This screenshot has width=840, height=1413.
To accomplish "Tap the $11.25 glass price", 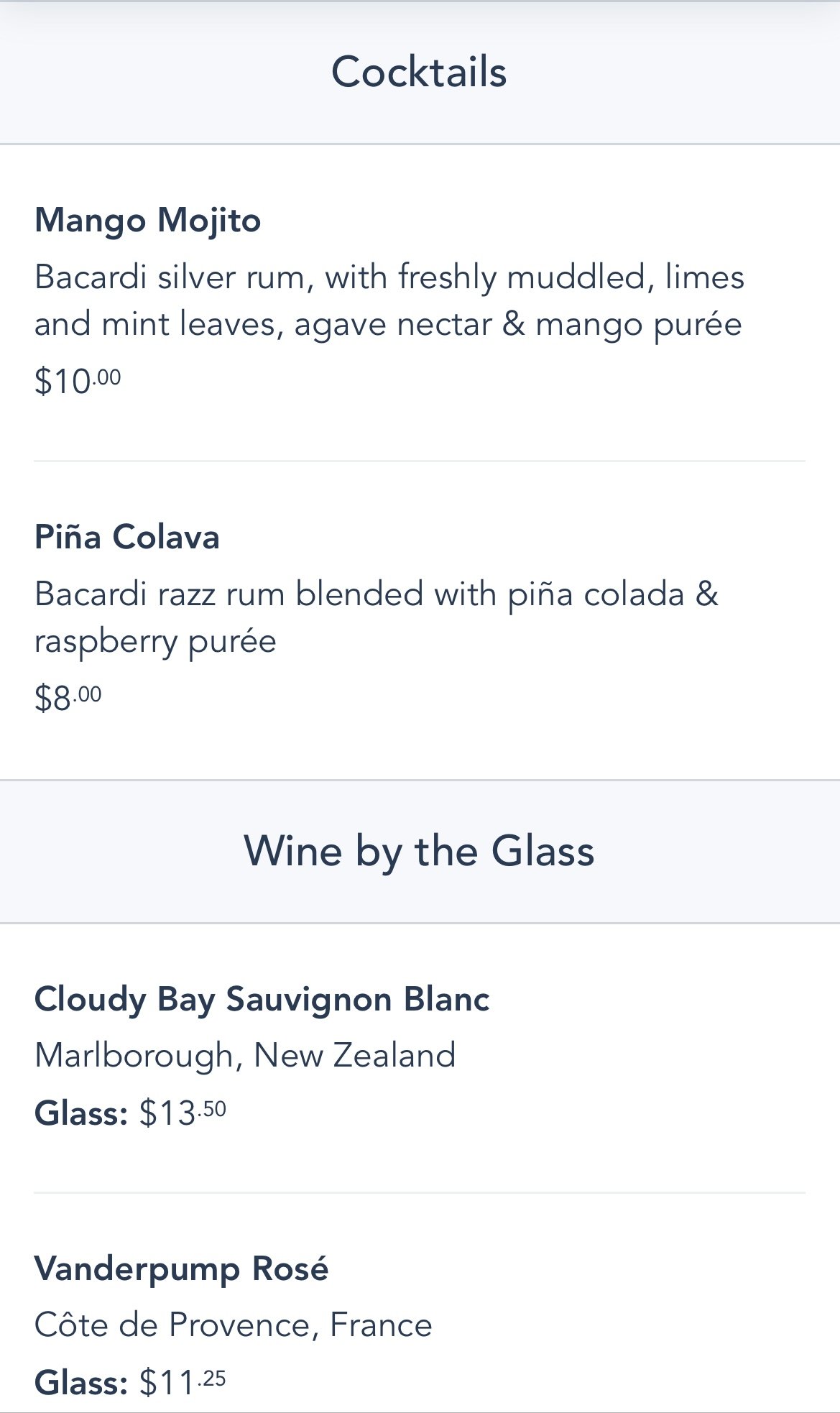I will pos(183,1382).
